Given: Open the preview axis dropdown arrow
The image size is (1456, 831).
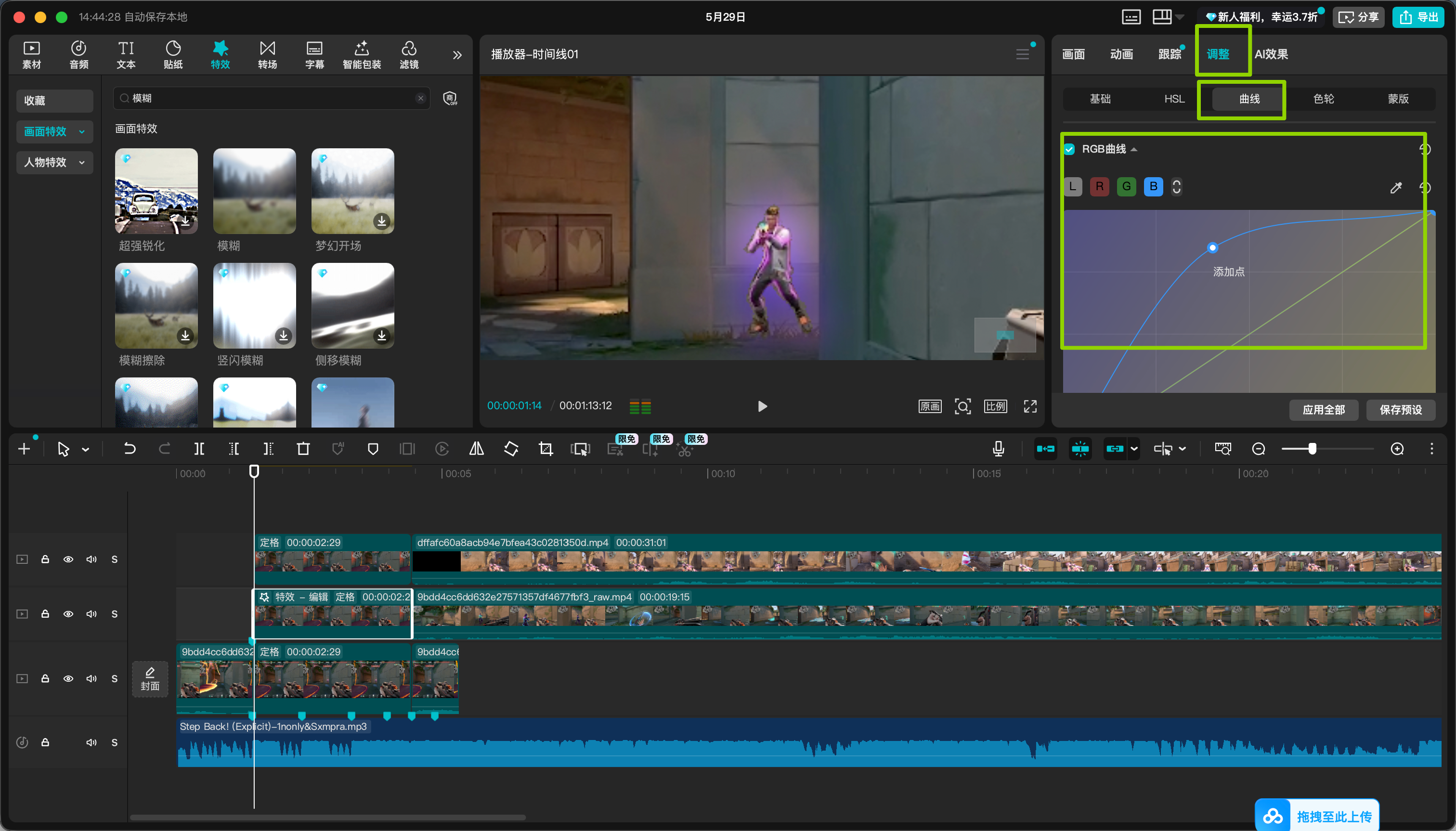Looking at the screenshot, I should [x=1182, y=449].
